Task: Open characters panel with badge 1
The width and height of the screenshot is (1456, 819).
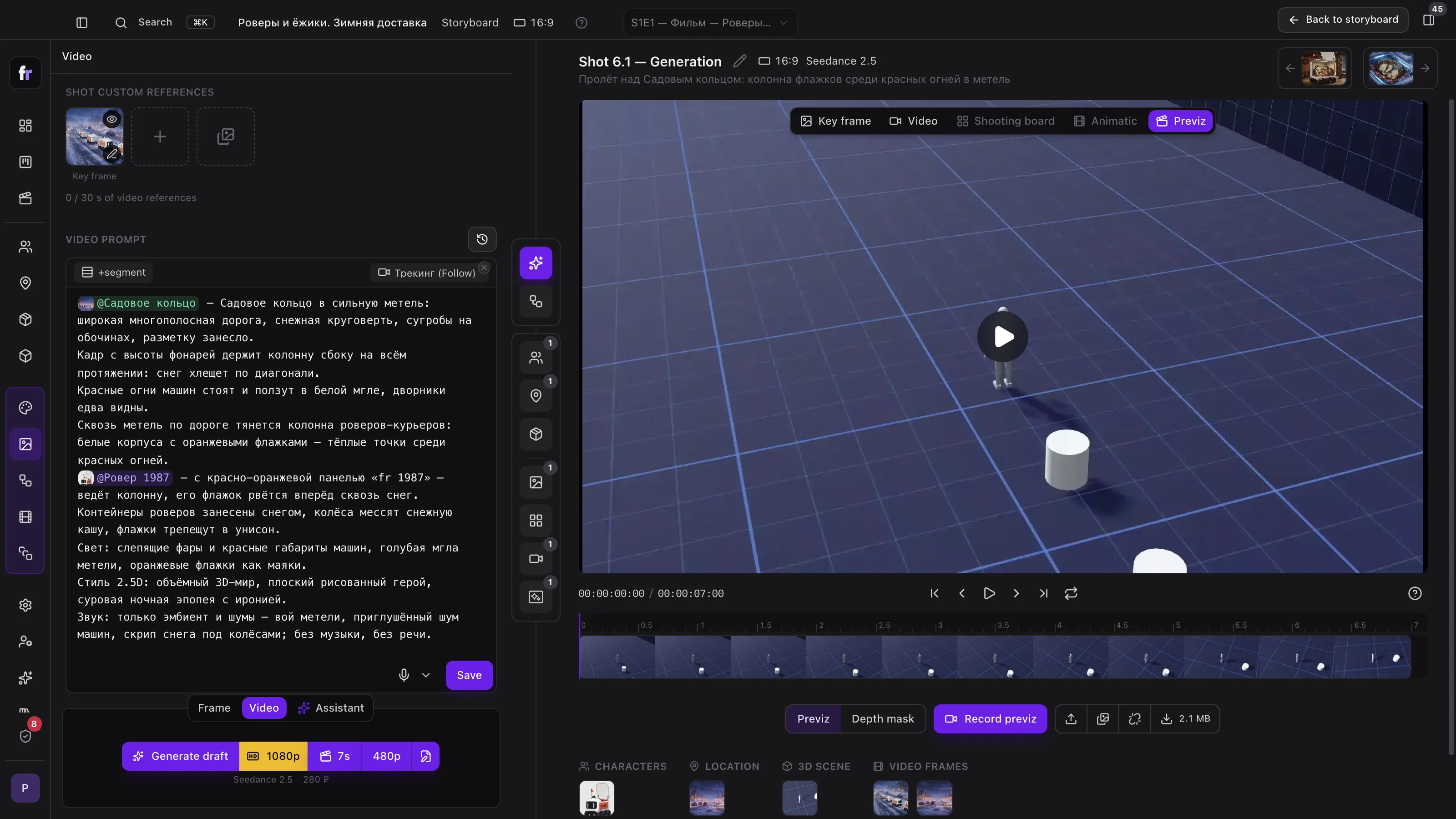Action: coord(535,358)
